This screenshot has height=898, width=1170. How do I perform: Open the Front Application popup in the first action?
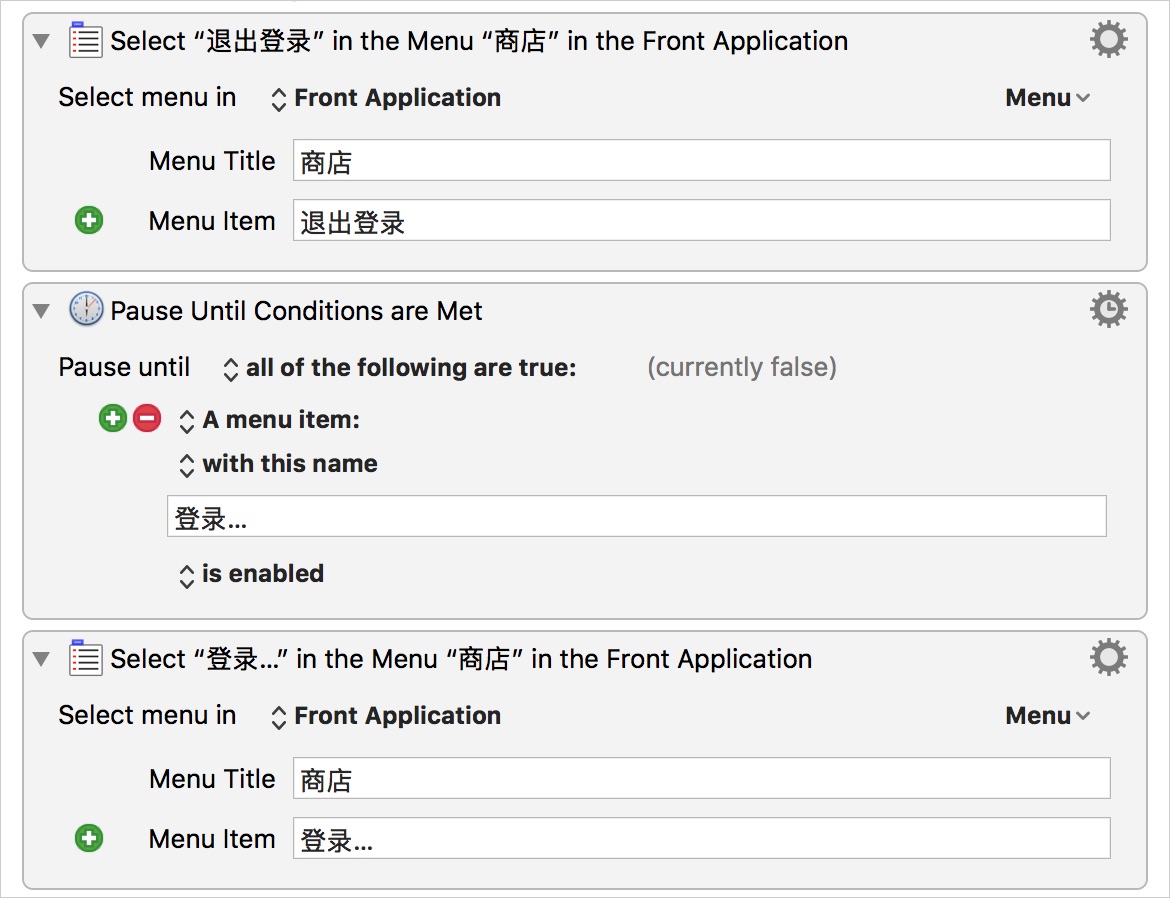386,98
